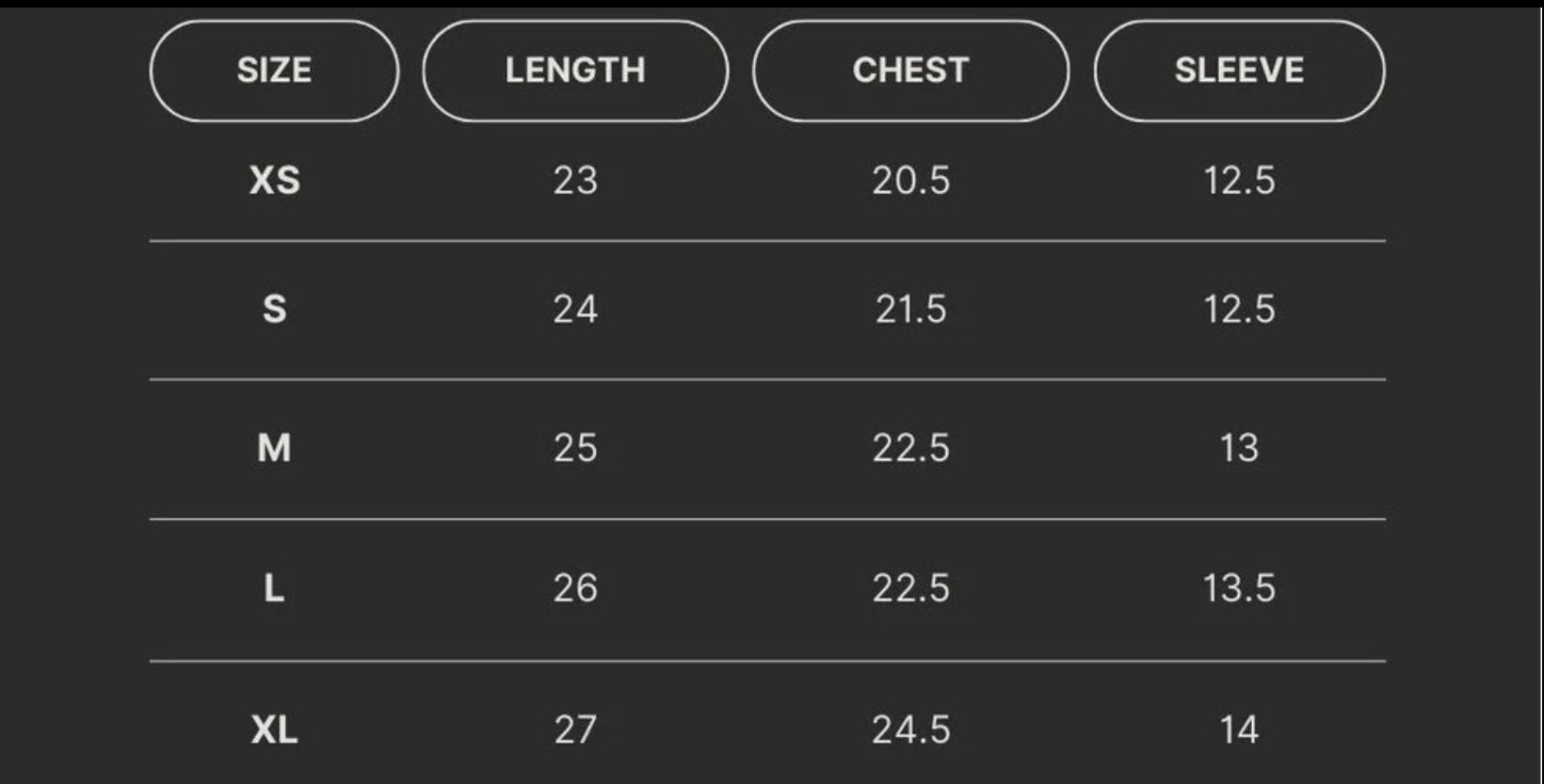Click S length value 24
This screenshot has height=784, width=1544.
[x=575, y=309]
